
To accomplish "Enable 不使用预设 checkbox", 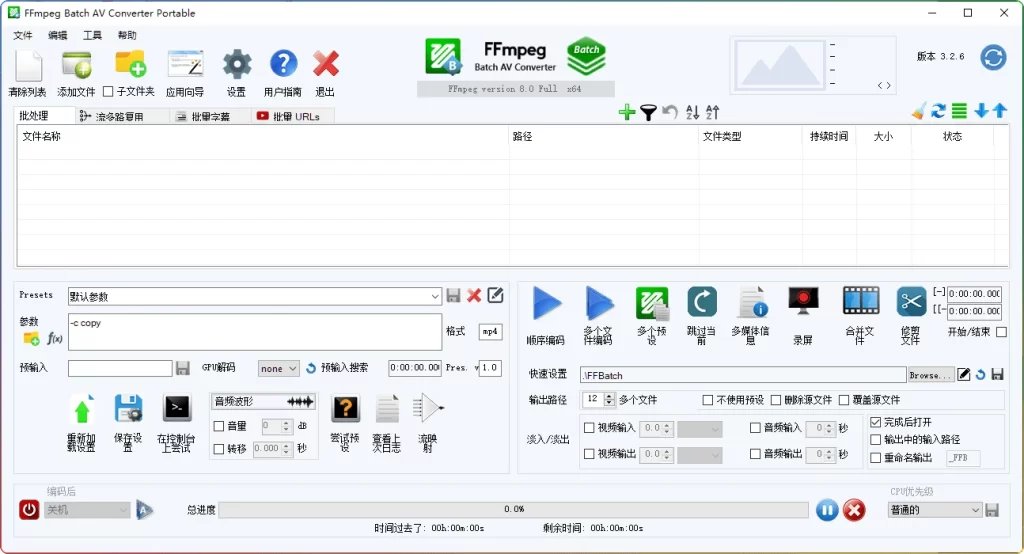I will 707,400.
